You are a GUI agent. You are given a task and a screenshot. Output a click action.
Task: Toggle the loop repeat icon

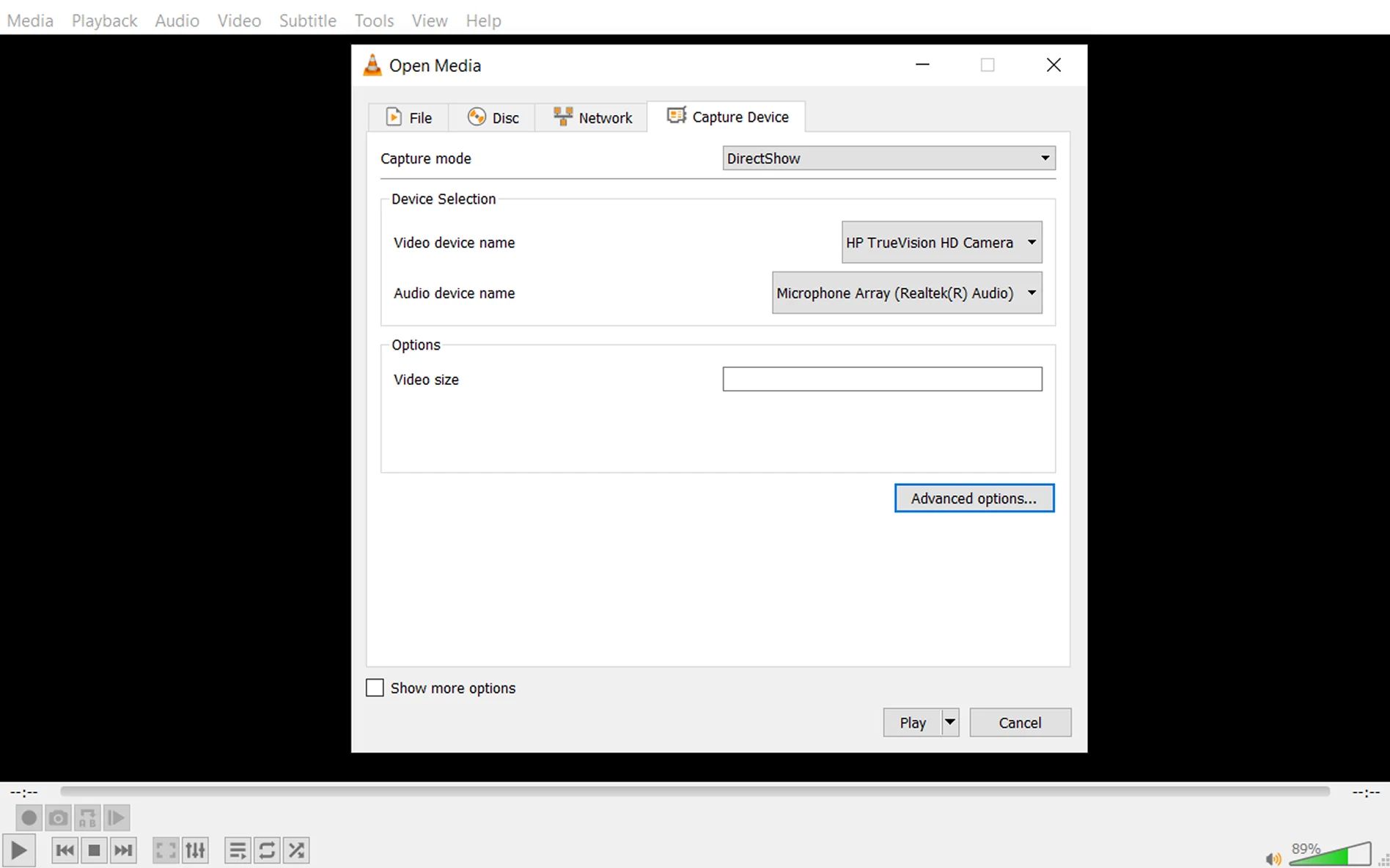267,850
